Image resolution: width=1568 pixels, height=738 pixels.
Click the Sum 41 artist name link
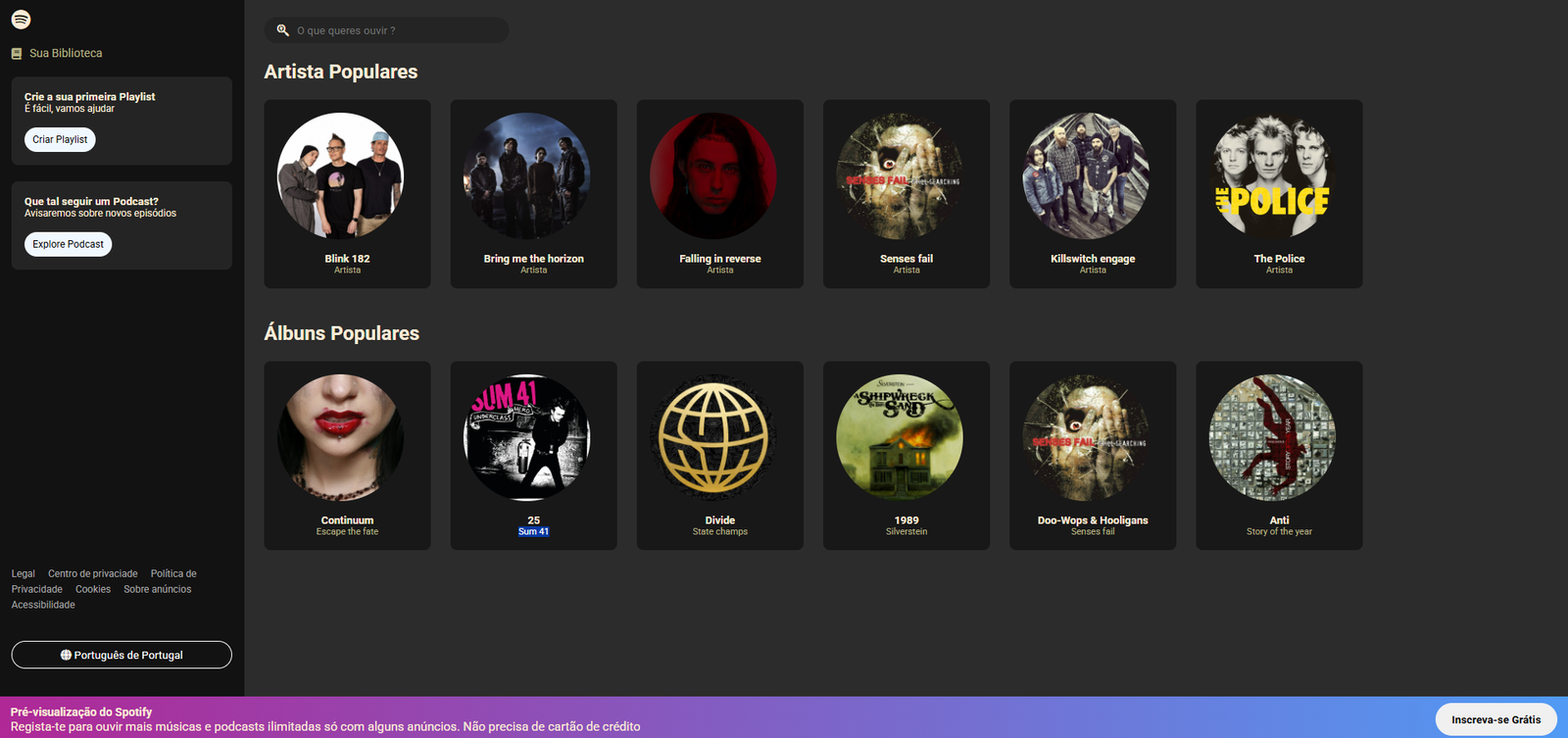pyautogui.click(x=533, y=532)
